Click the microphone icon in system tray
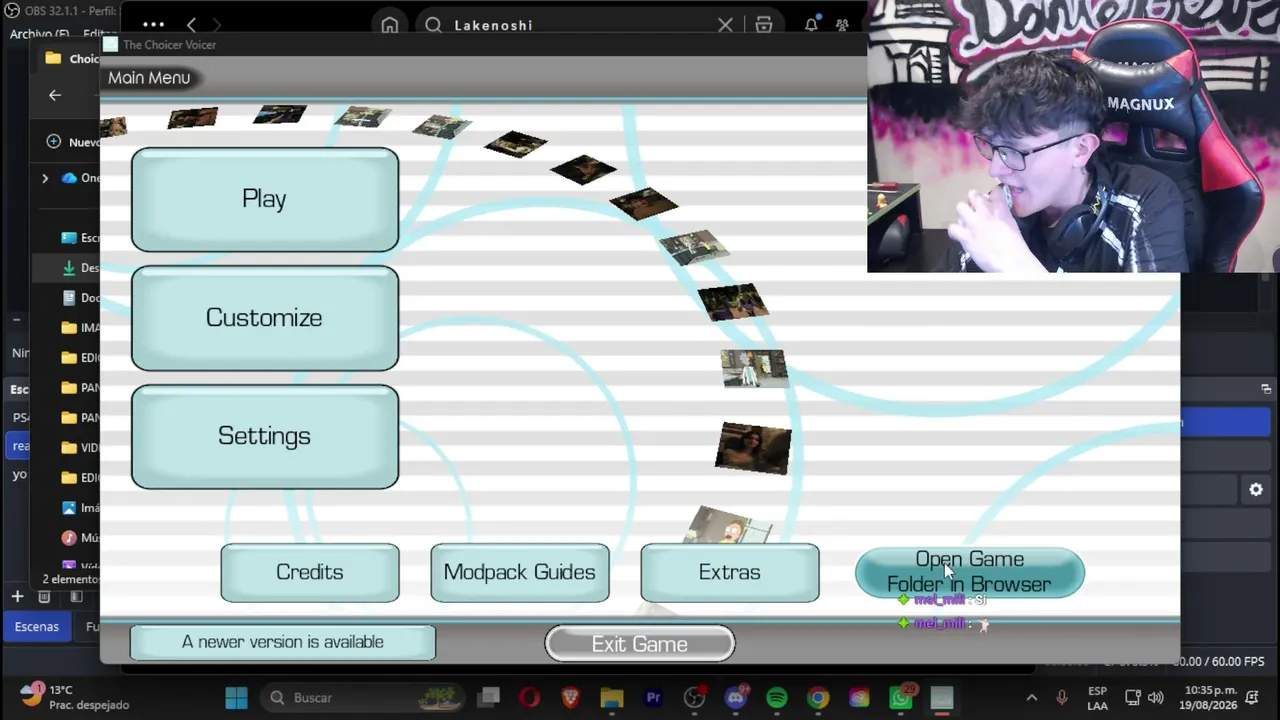Viewport: 1280px width, 720px height. [x=1062, y=697]
